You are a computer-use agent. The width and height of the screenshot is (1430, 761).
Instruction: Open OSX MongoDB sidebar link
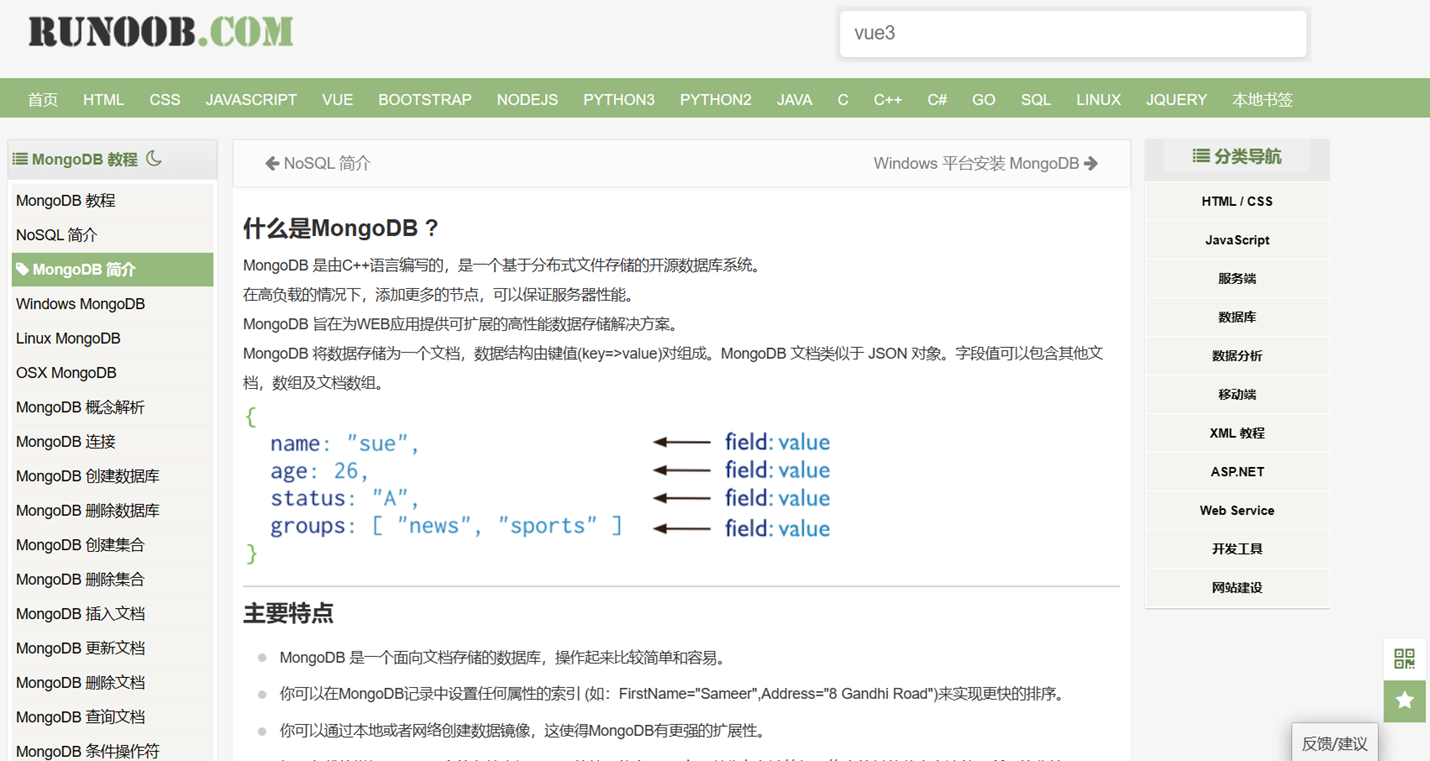[x=112, y=373]
